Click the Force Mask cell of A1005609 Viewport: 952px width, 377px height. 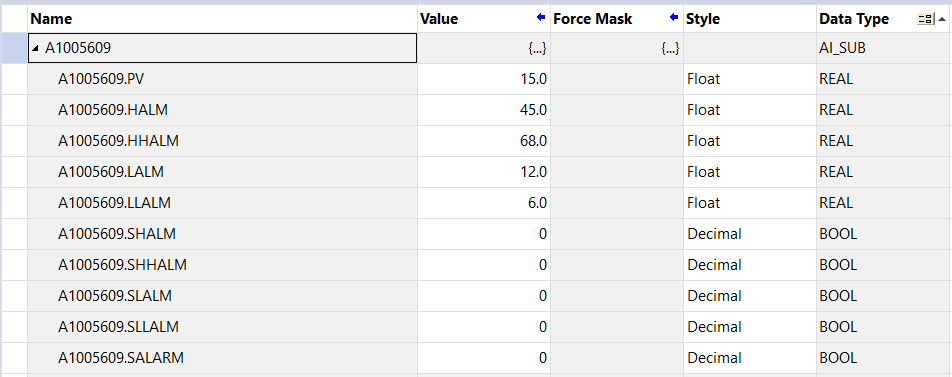click(x=617, y=49)
